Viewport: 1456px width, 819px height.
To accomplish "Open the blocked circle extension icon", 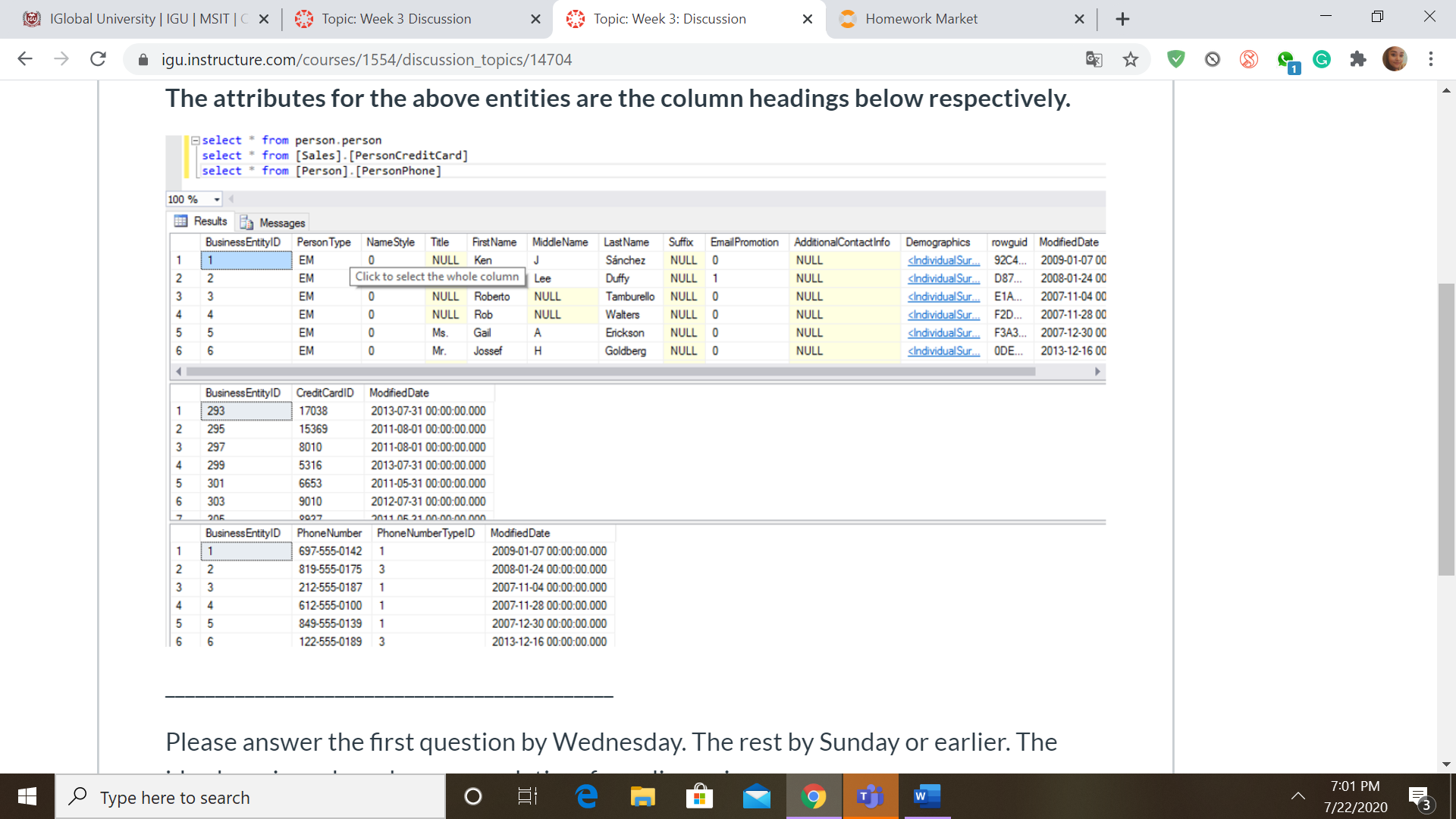I will 1212,59.
